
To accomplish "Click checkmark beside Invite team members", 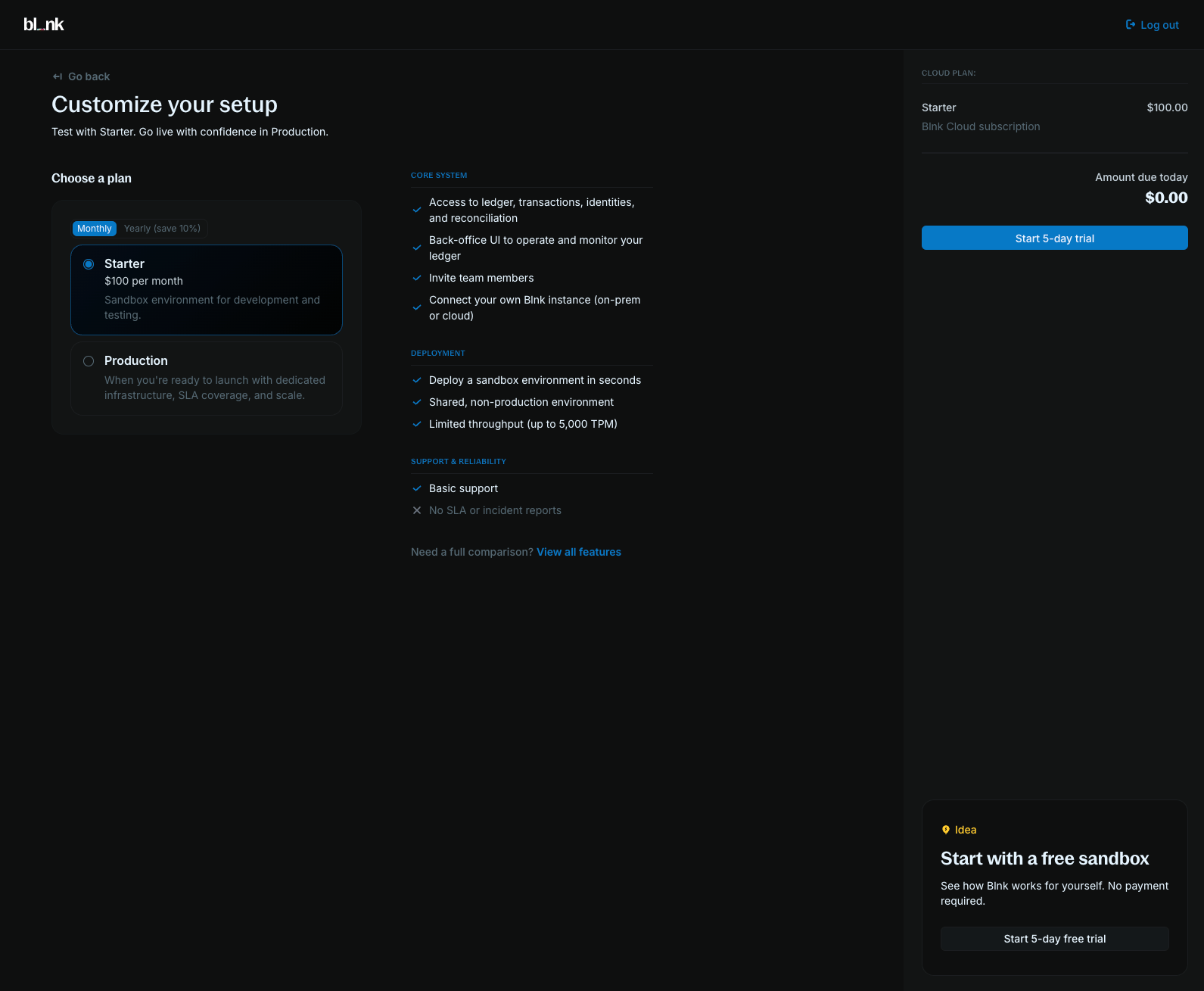I will pyautogui.click(x=417, y=278).
